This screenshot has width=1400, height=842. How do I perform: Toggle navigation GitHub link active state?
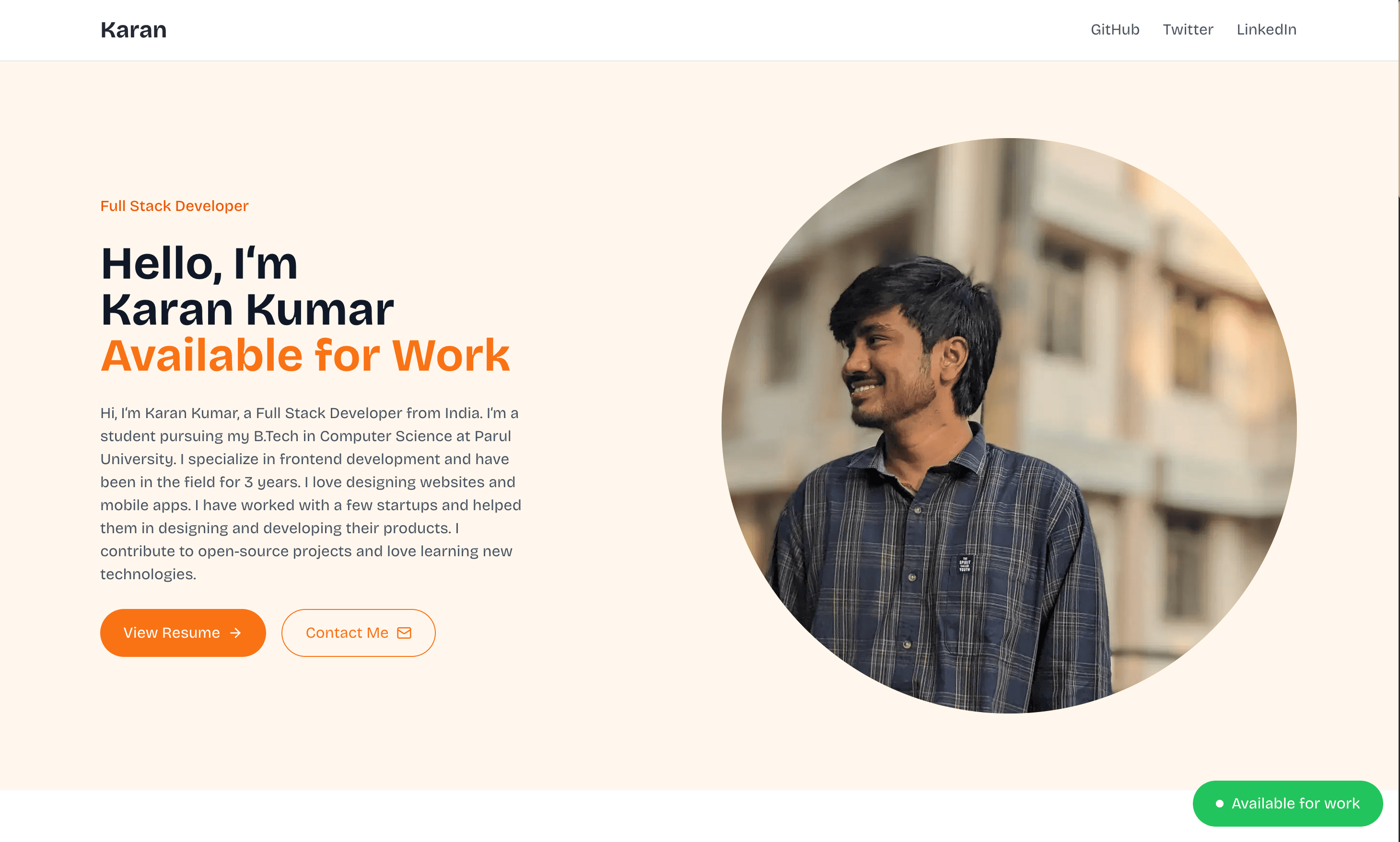1114,29
